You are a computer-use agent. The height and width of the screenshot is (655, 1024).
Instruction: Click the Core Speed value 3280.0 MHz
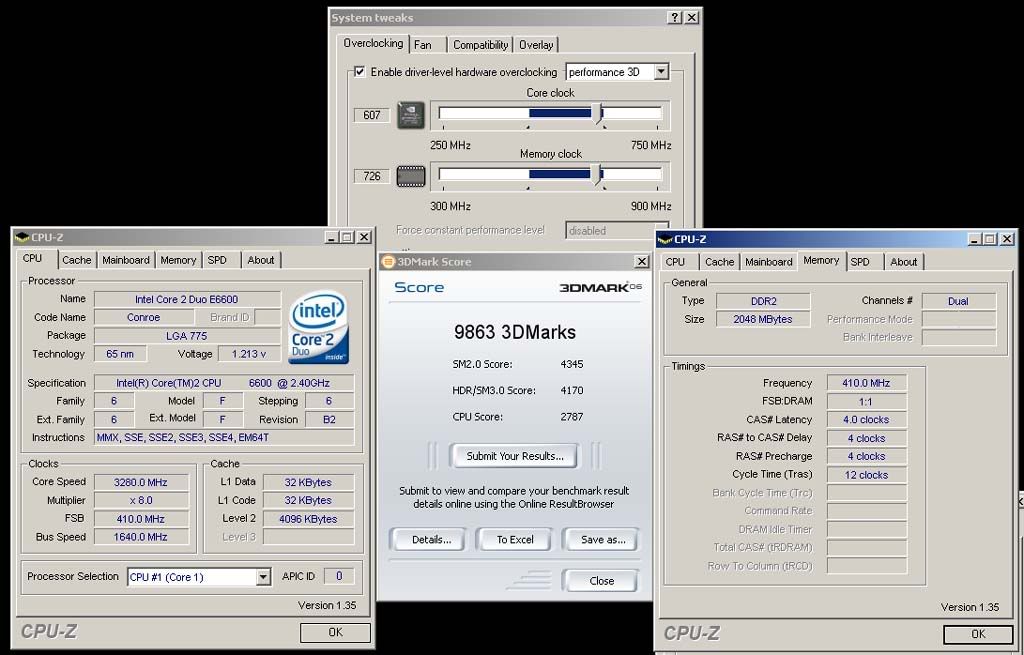(x=141, y=482)
